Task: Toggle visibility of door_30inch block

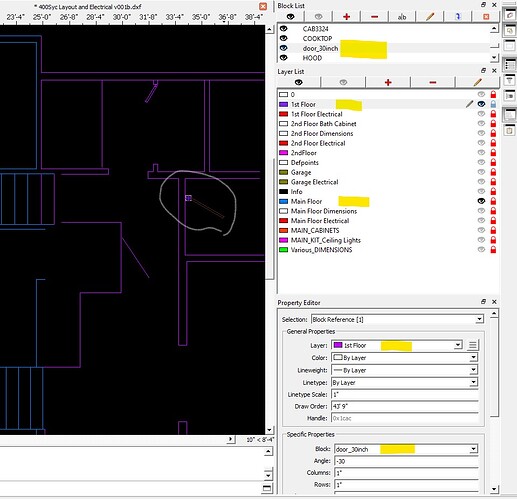Action: point(284,48)
